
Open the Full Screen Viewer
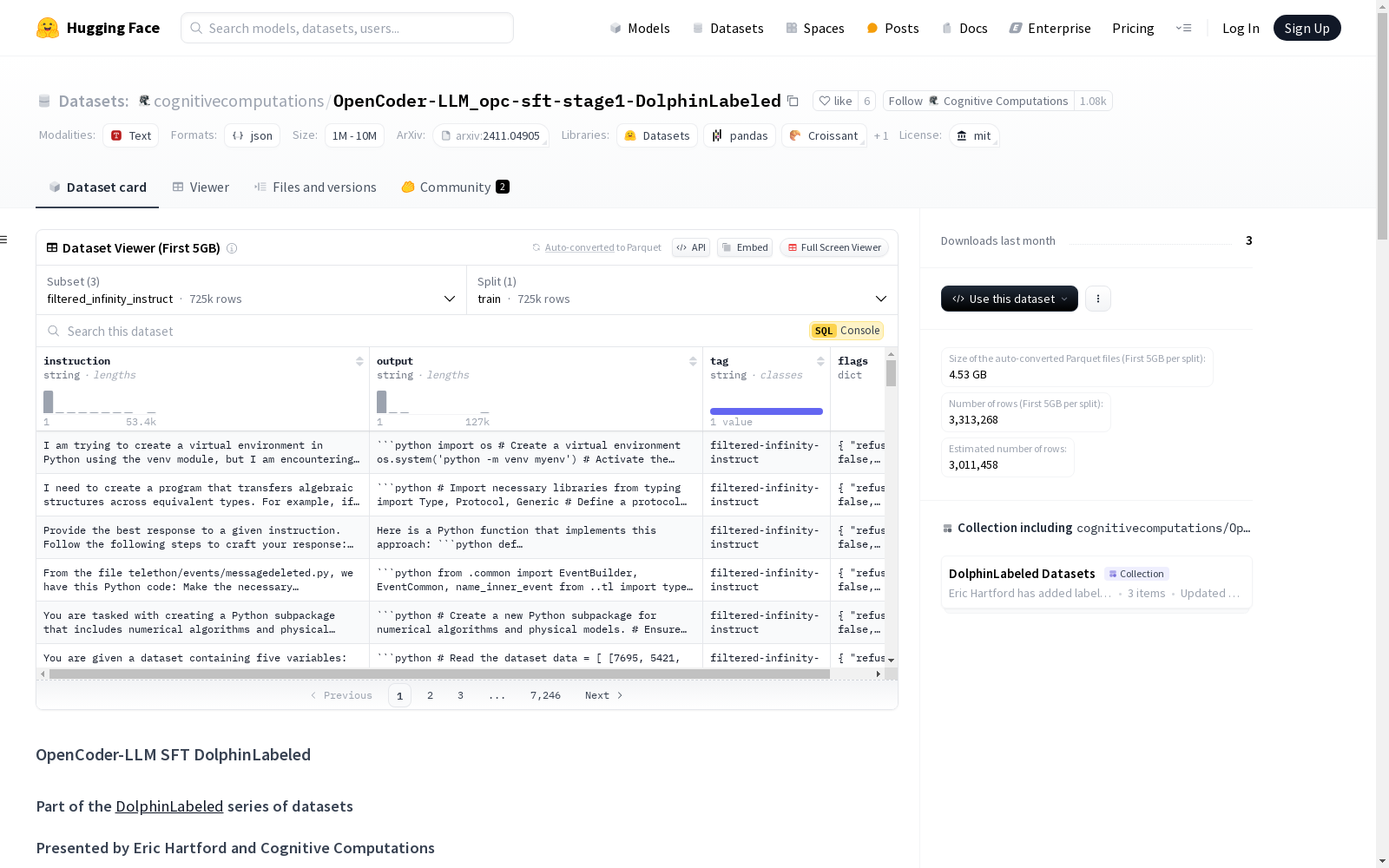coord(833,247)
